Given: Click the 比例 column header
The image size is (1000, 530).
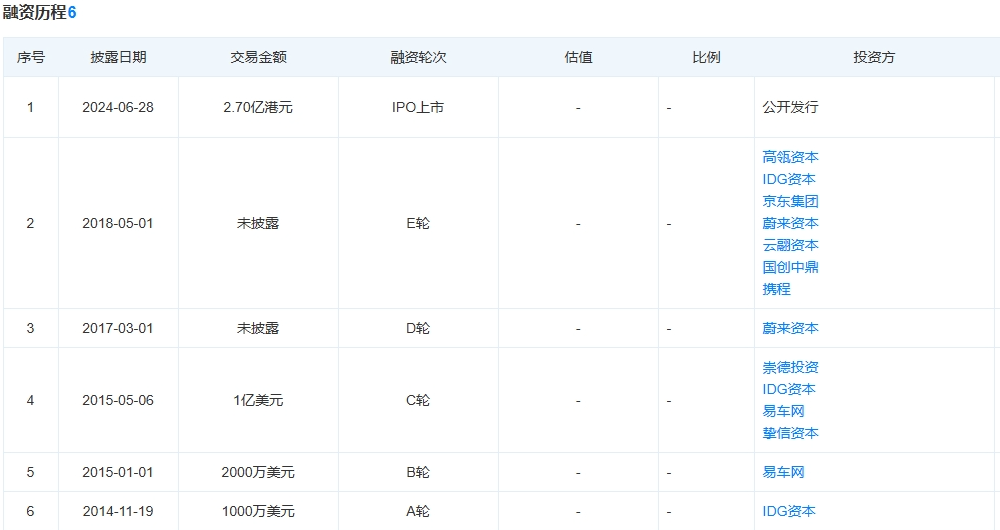Looking at the screenshot, I should [706, 57].
